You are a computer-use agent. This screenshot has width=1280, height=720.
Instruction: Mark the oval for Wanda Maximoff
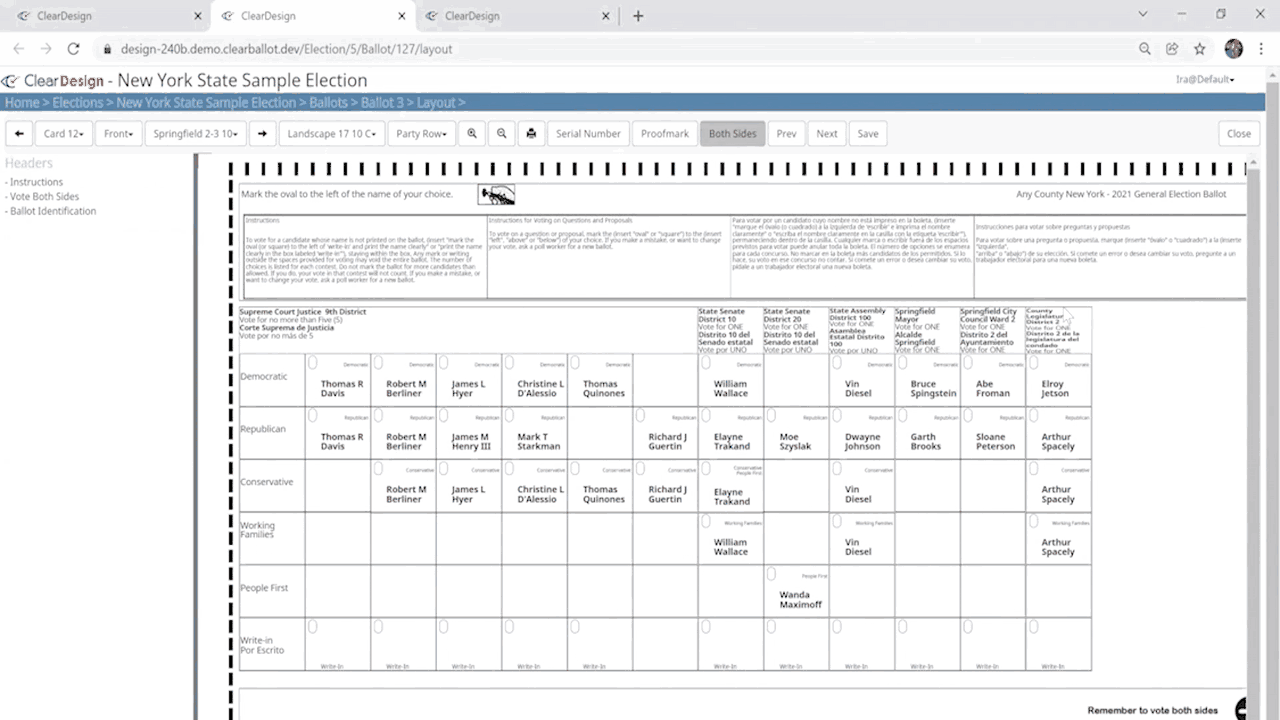[x=771, y=574]
